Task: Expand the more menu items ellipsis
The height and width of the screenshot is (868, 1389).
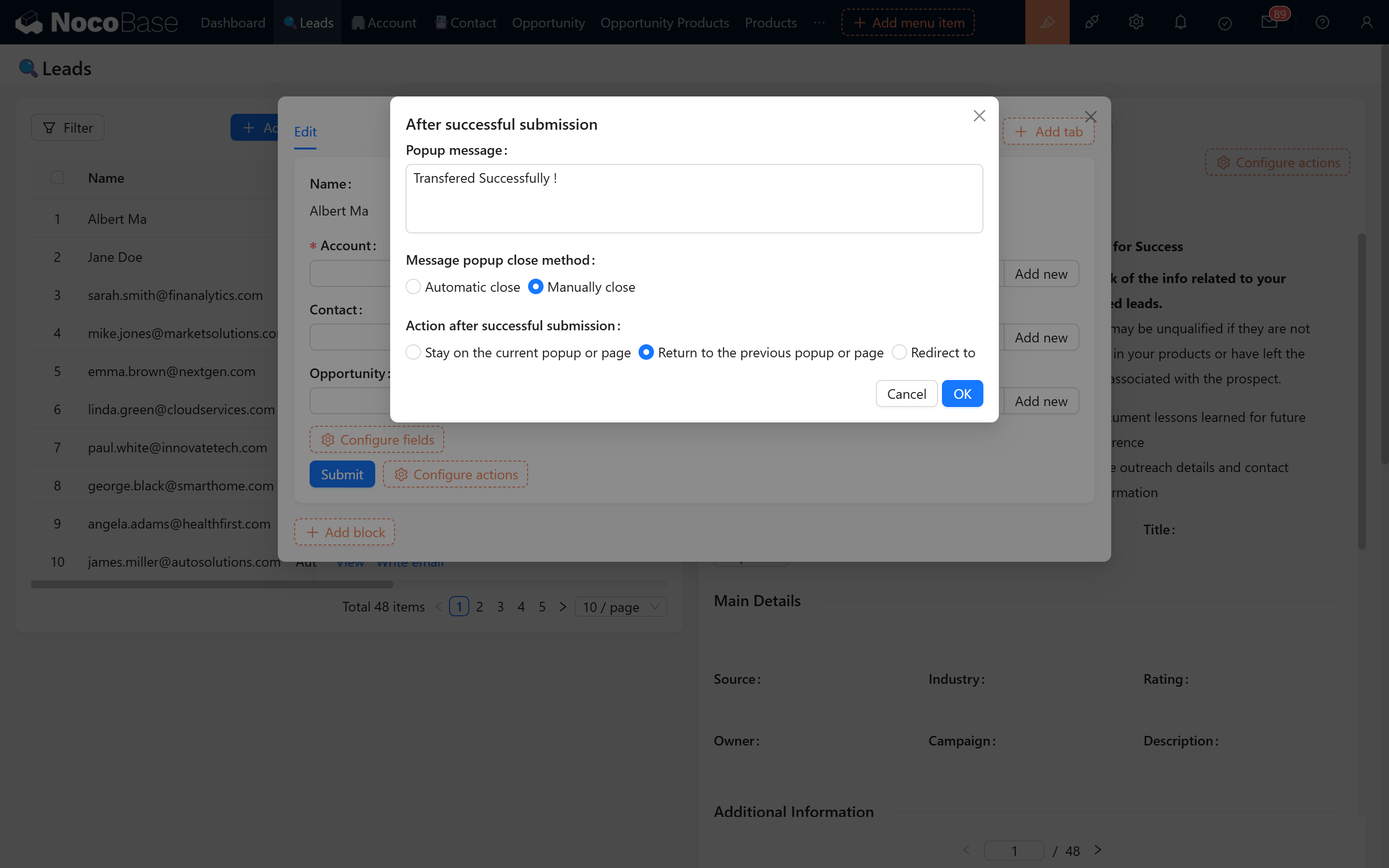Action: point(819,23)
